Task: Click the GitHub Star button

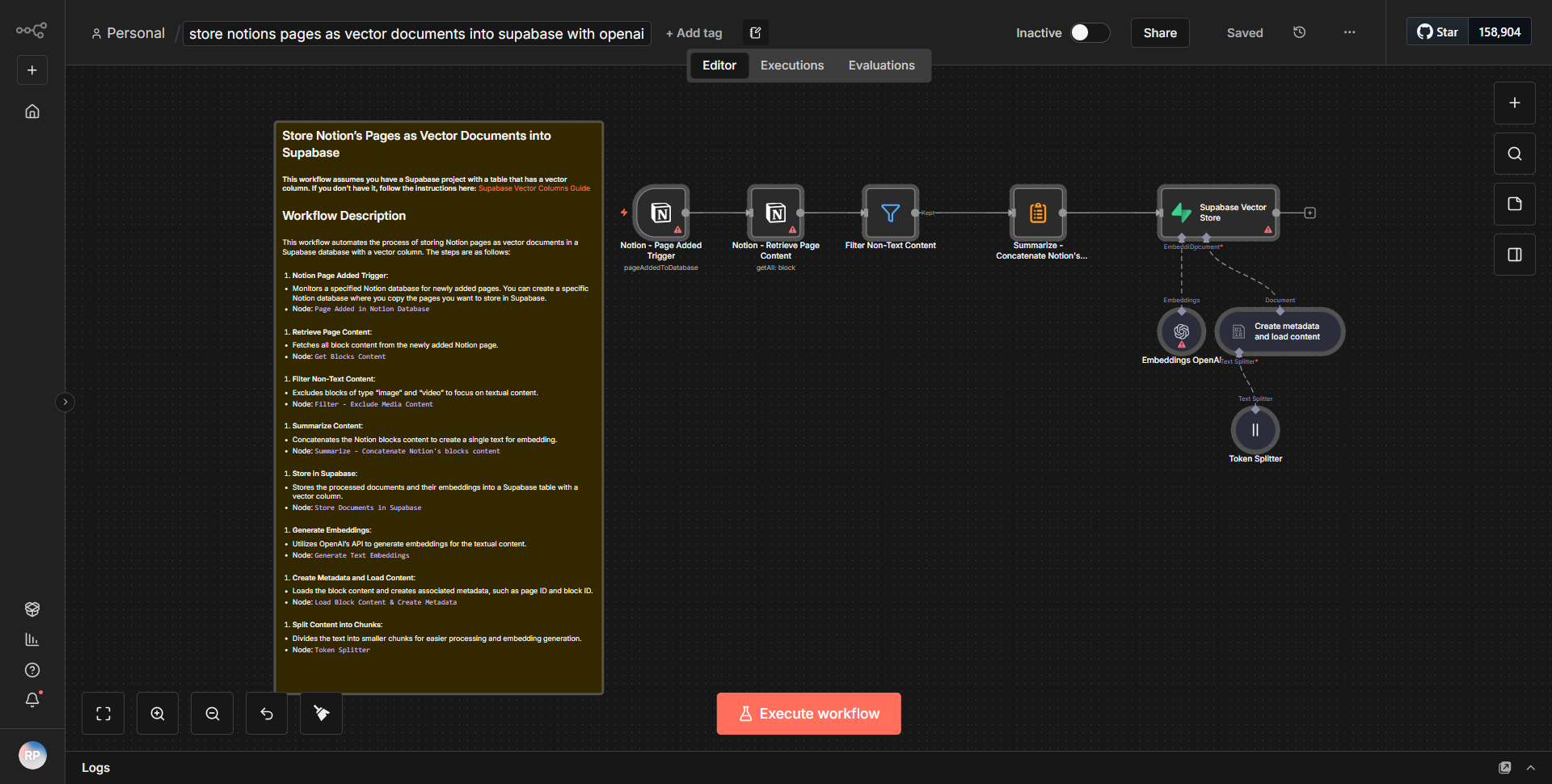Action: (x=1437, y=32)
